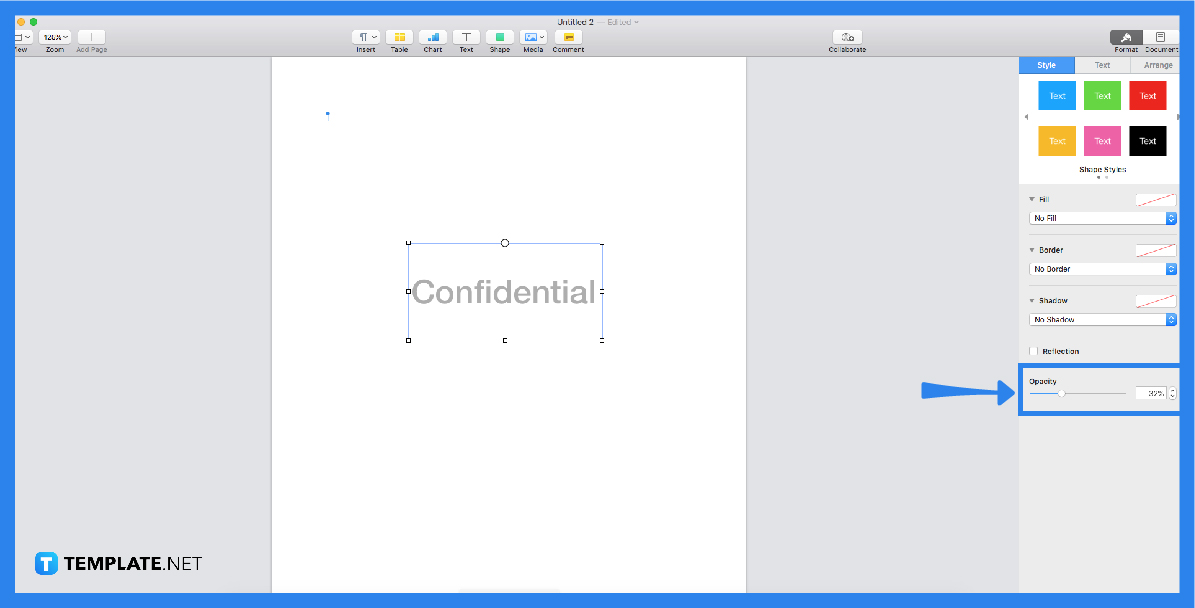Adjust the Opacity slider
Screen dimensions: 1195x608
click(1062, 393)
